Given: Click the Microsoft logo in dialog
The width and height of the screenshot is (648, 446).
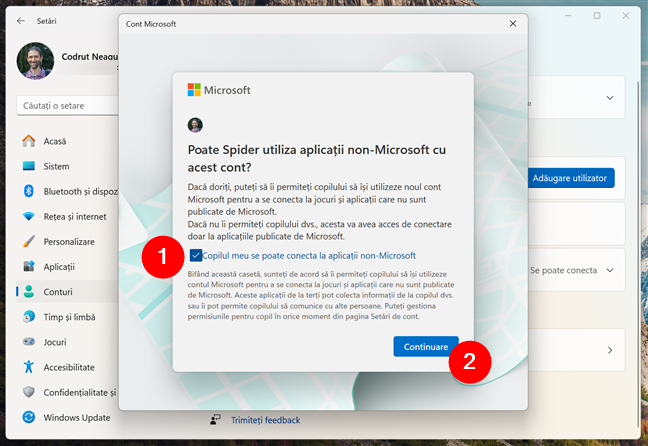Looking at the screenshot, I should [219, 90].
